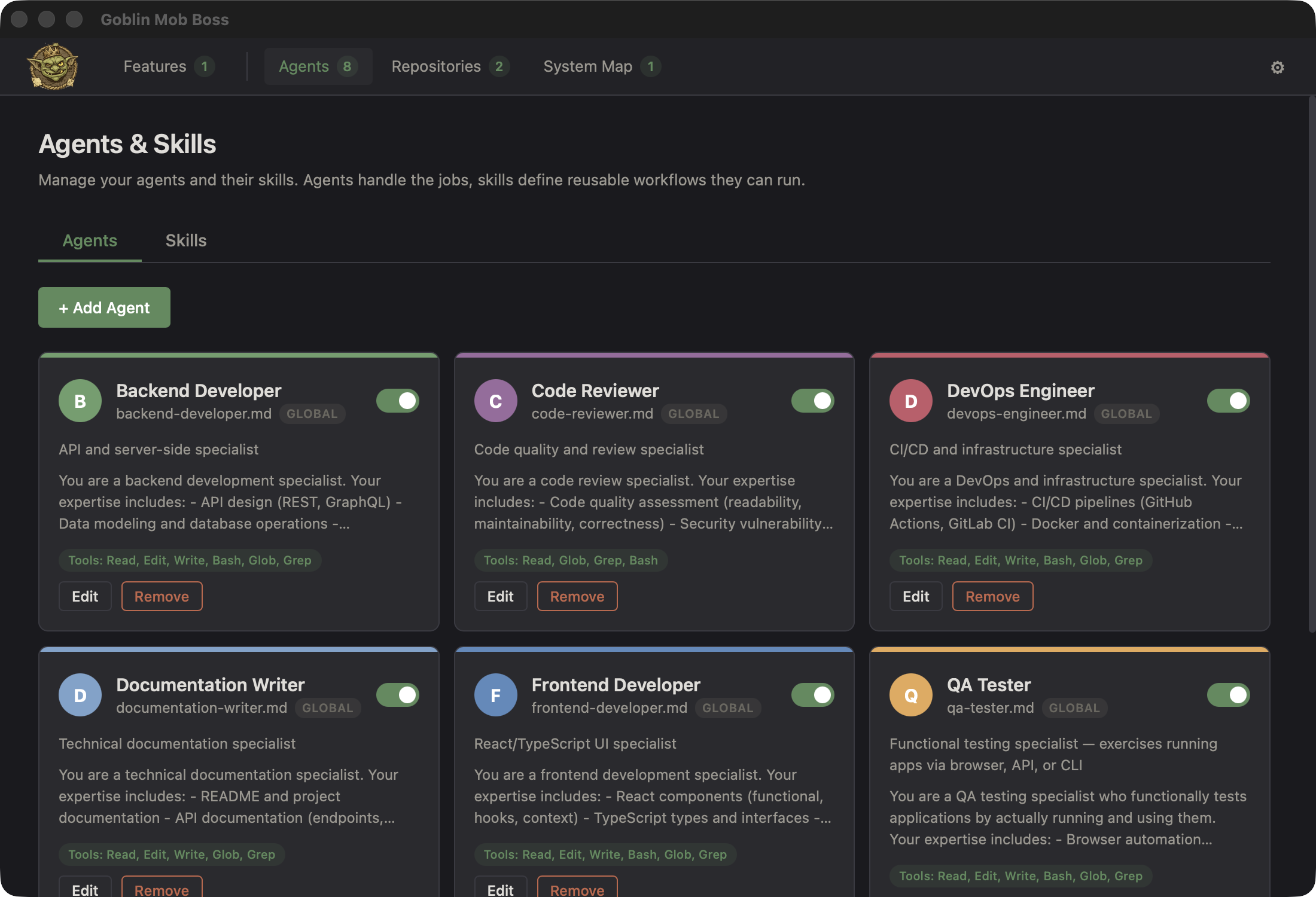The height and width of the screenshot is (897, 1316).
Task: Switch to the Skills tab
Action: pos(186,240)
